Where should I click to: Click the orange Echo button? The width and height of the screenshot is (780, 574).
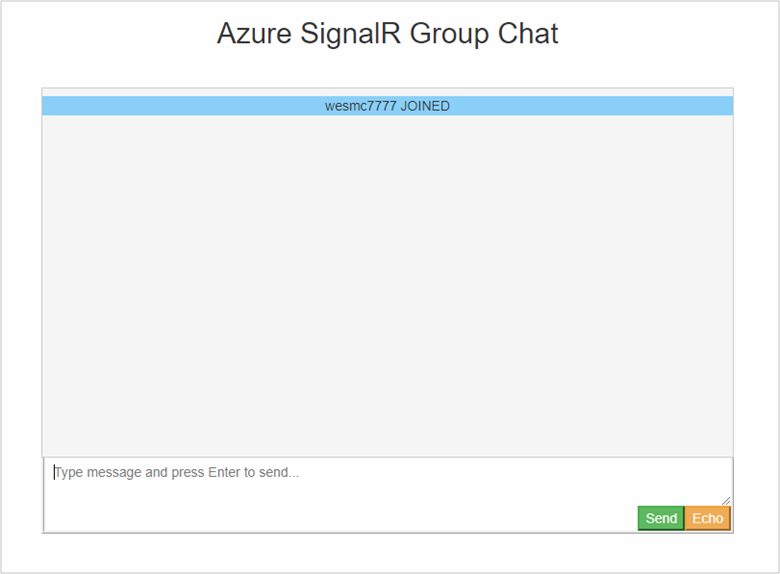707,518
